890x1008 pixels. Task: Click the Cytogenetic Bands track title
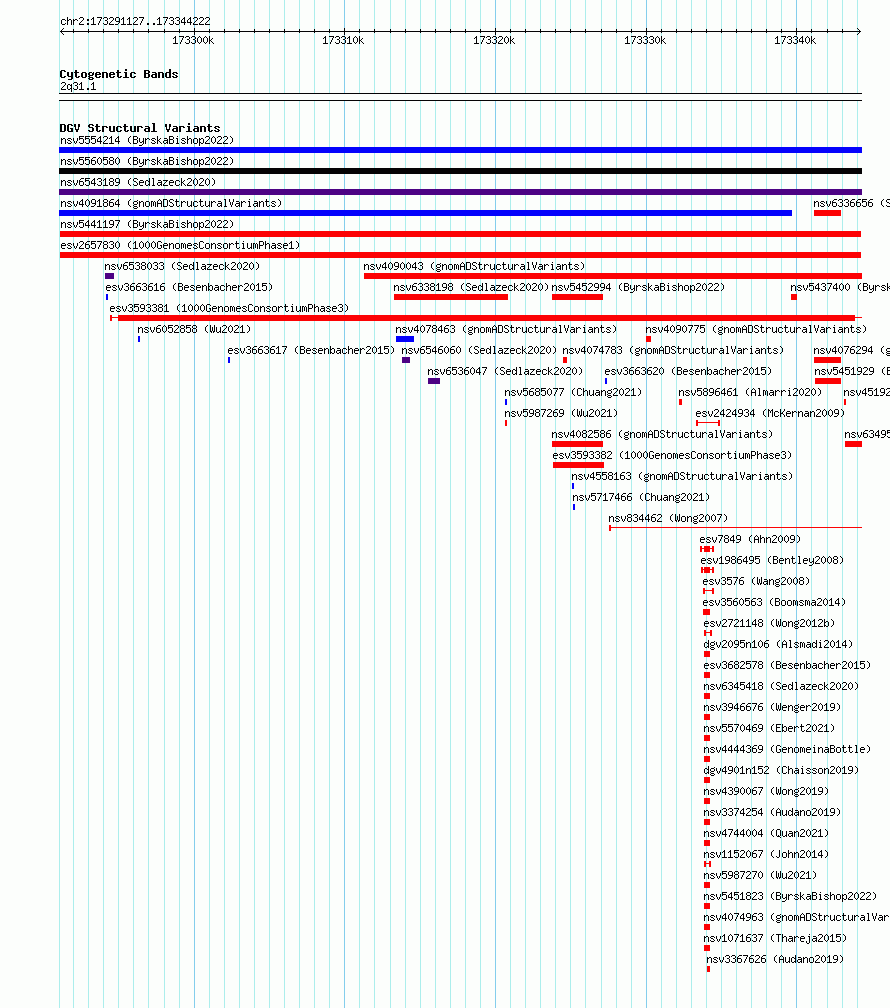119,74
